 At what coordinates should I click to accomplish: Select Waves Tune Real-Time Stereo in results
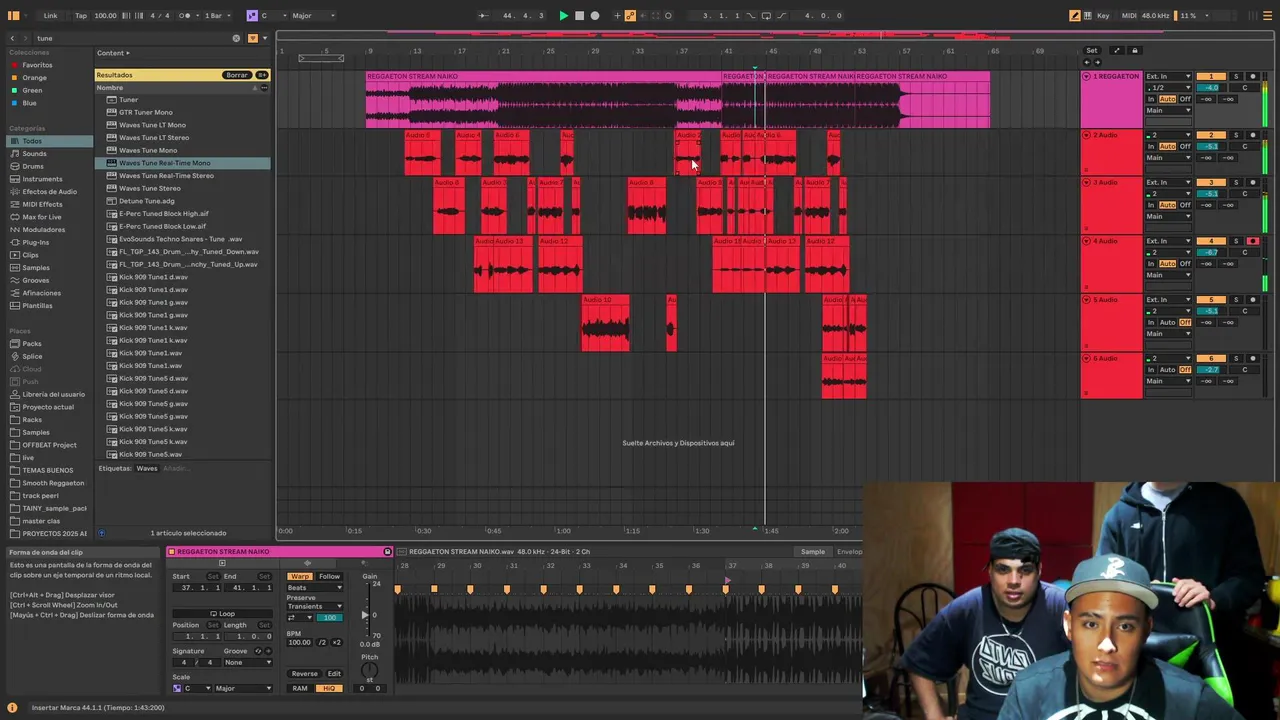166,175
